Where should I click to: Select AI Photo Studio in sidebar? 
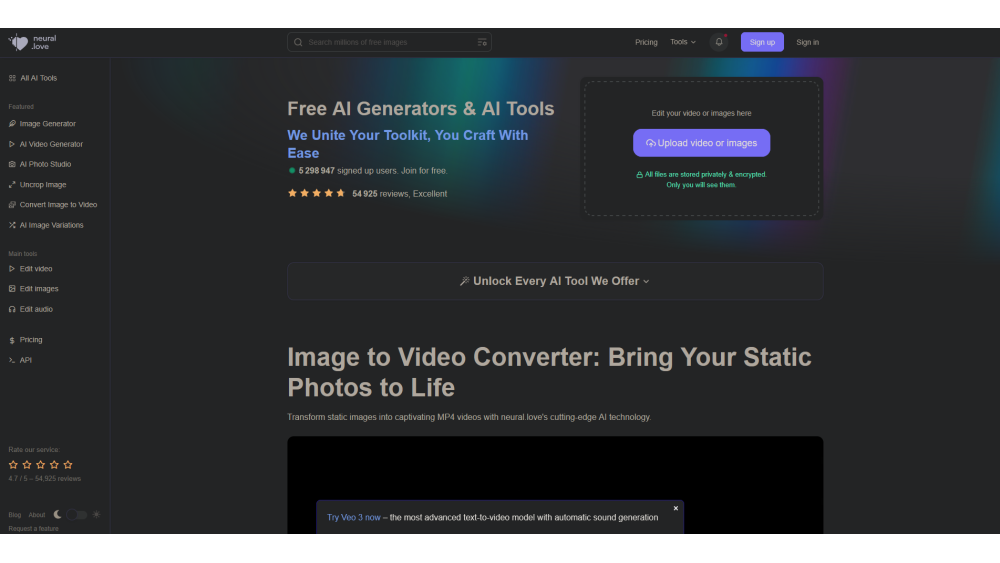pyautogui.click(x=45, y=164)
